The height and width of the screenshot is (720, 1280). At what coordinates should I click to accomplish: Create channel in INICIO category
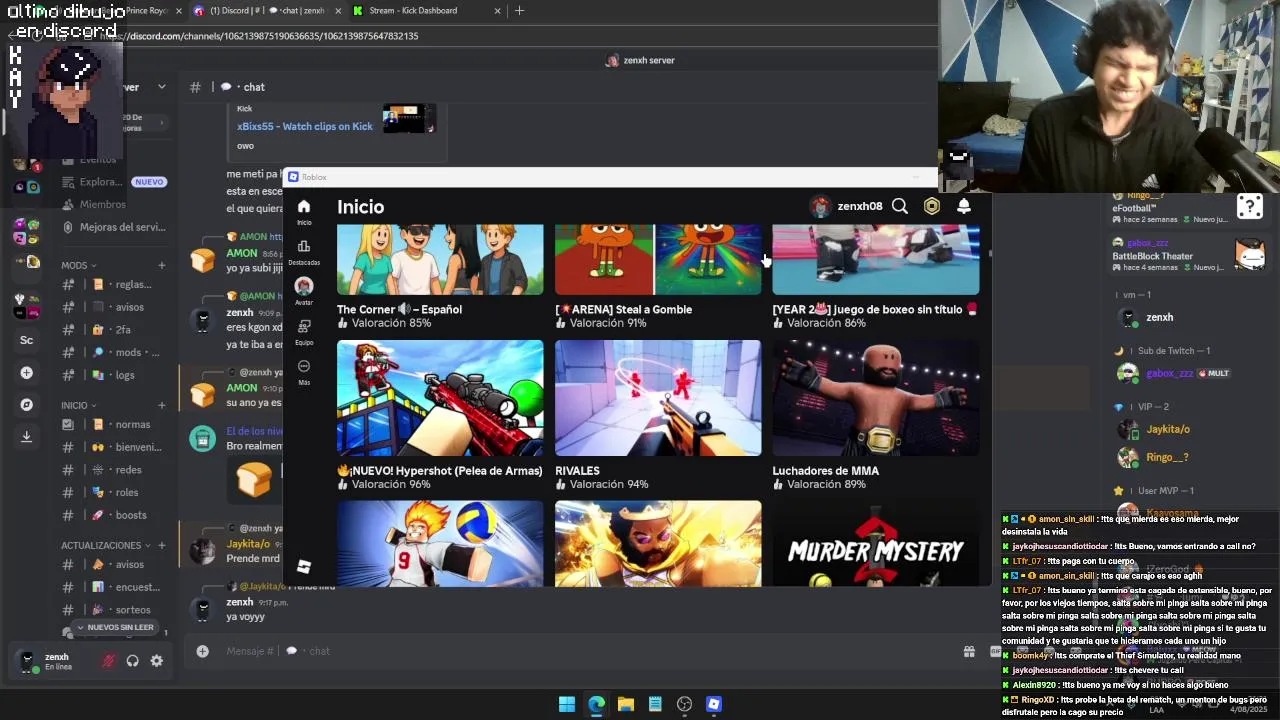(161, 405)
